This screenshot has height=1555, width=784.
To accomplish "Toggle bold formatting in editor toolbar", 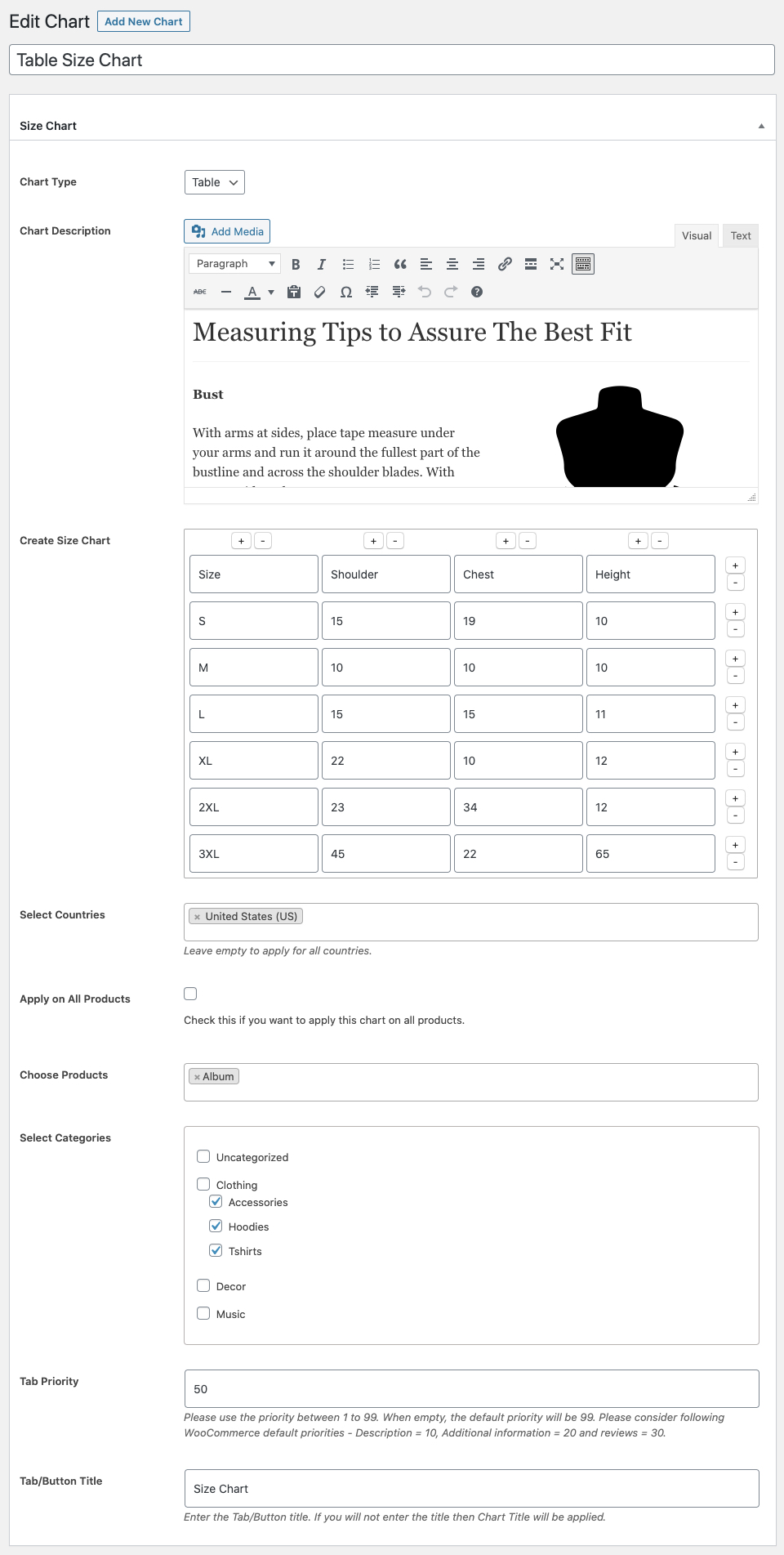I will 296,264.
